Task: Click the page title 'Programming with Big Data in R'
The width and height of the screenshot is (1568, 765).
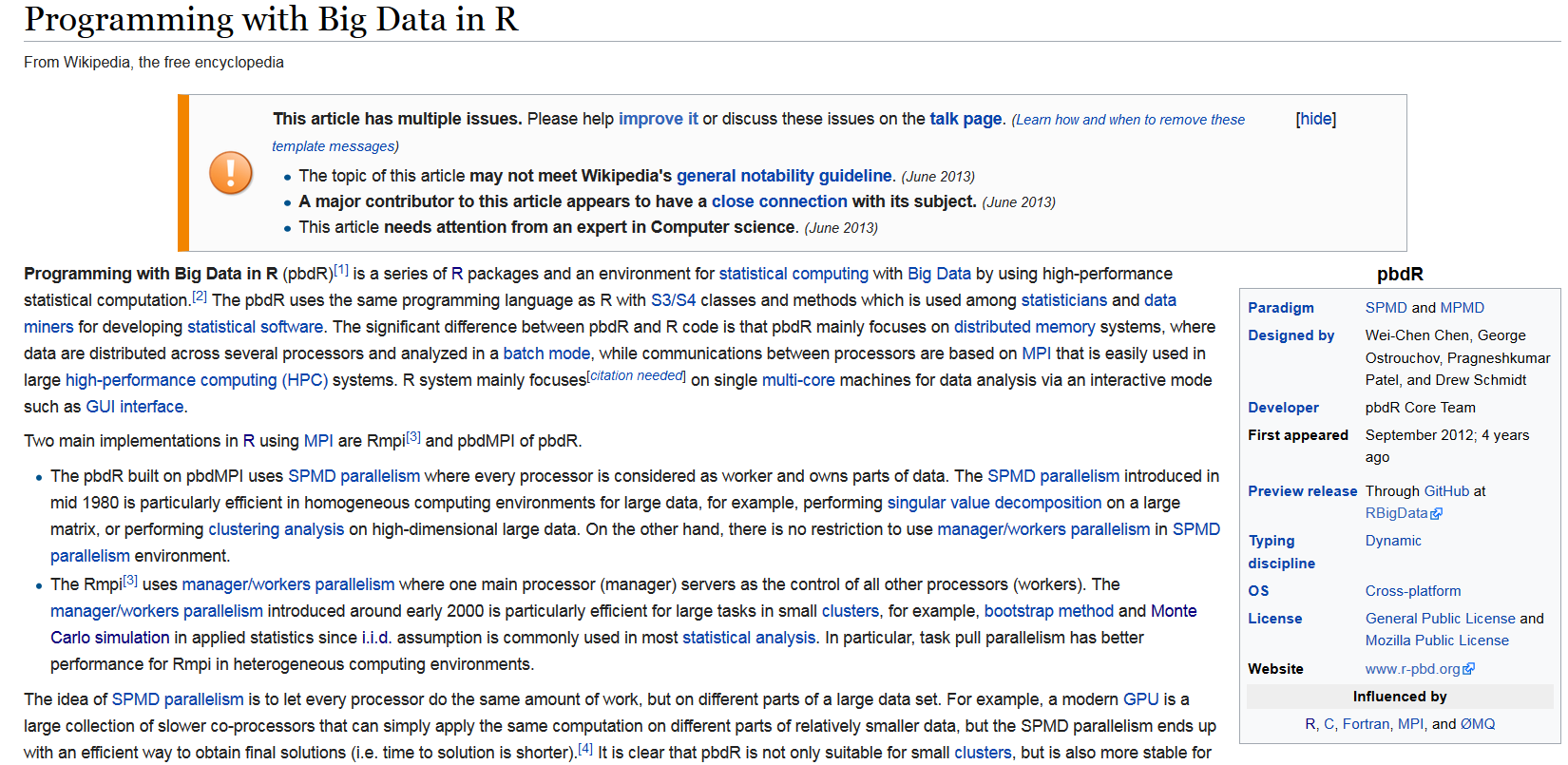Action: [x=272, y=19]
